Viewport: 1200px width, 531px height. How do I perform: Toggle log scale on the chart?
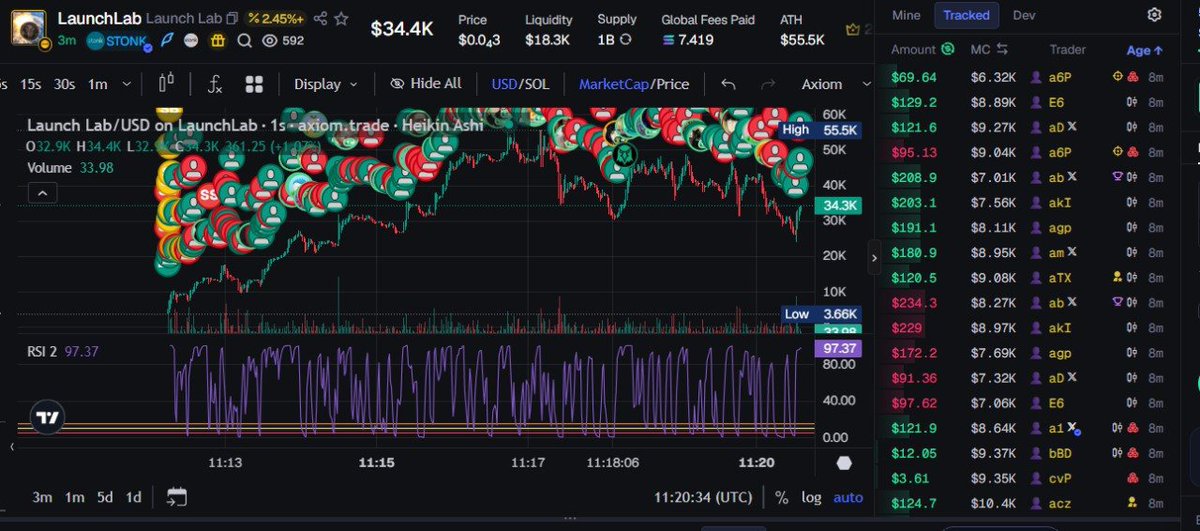point(811,497)
